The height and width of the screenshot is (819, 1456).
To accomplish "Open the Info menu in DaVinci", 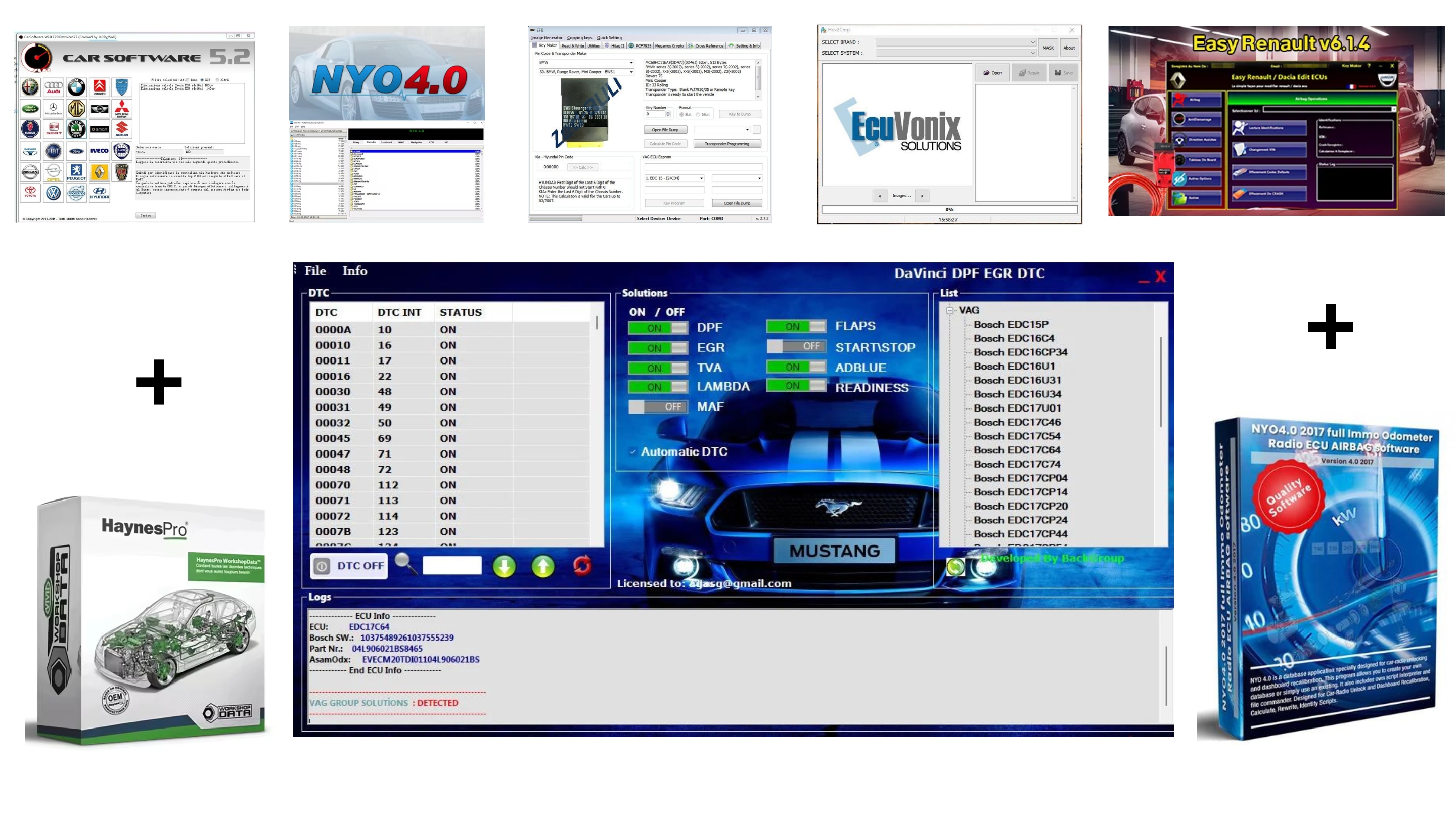I will pos(354,271).
